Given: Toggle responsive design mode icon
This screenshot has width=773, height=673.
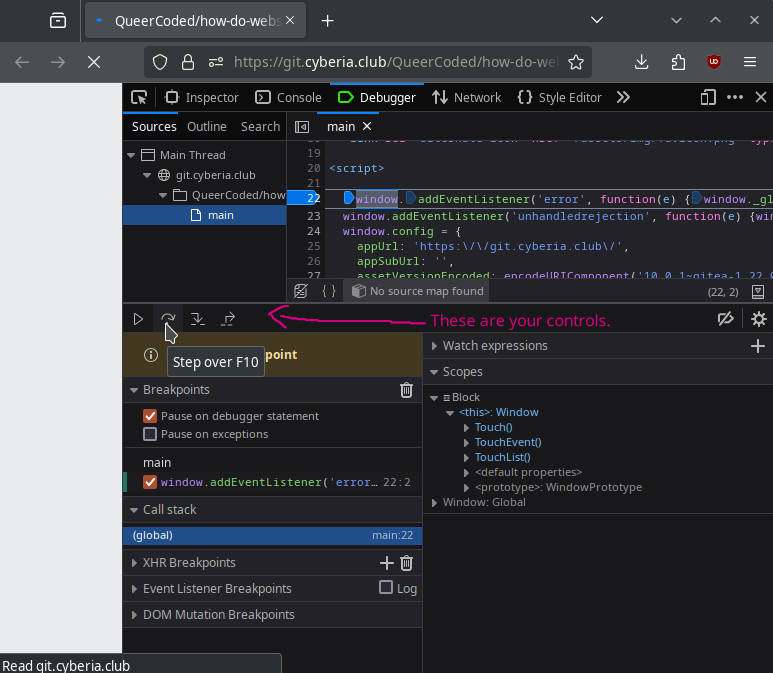Looking at the screenshot, I should (708, 98).
